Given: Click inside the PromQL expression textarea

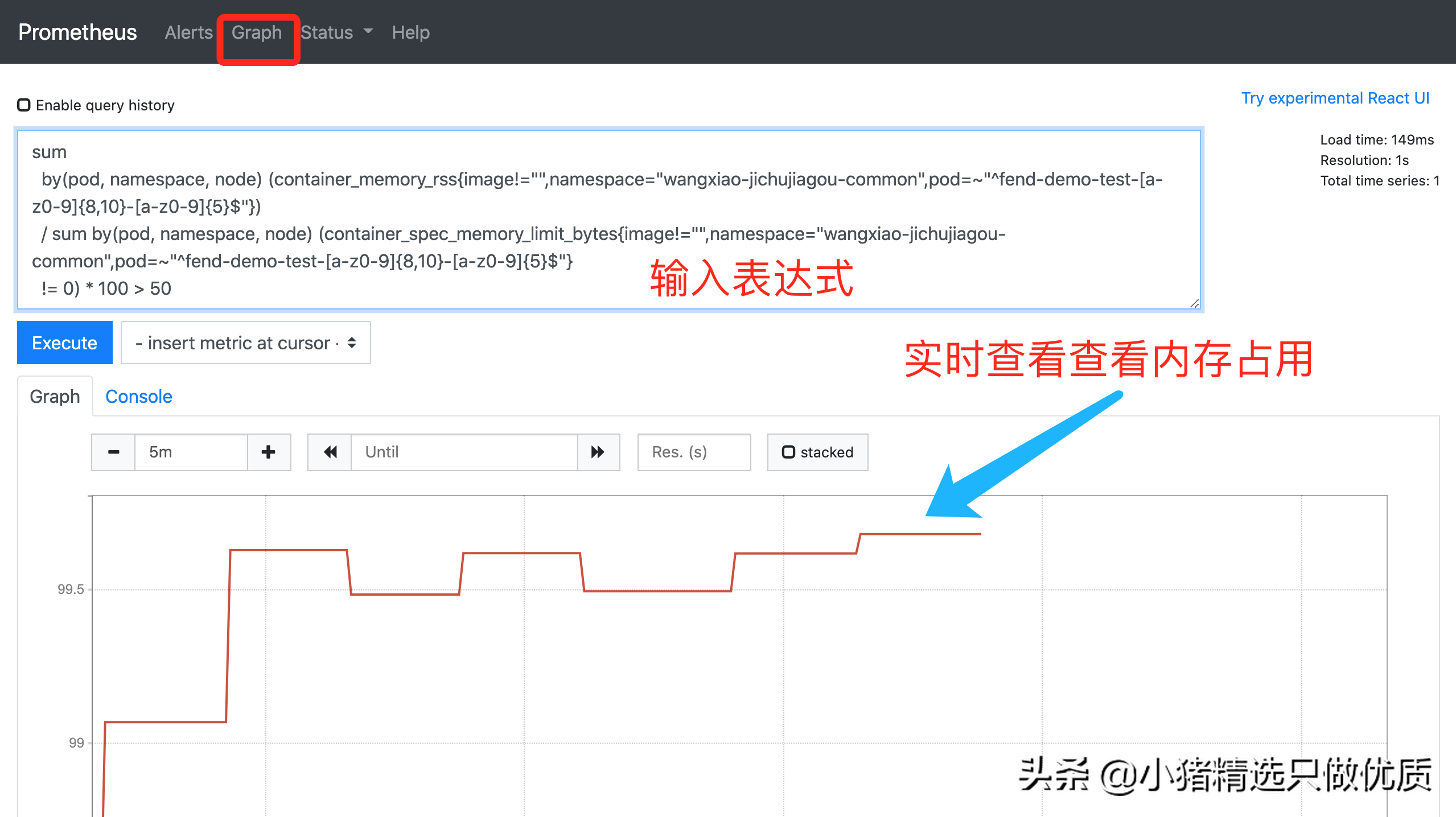Looking at the screenshot, I should click(x=609, y=220).
